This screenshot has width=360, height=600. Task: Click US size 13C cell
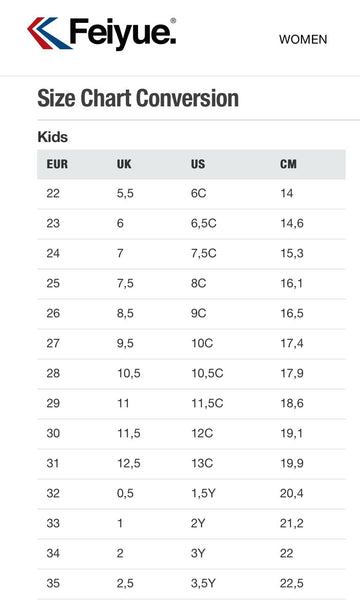[x=202, y=463]
